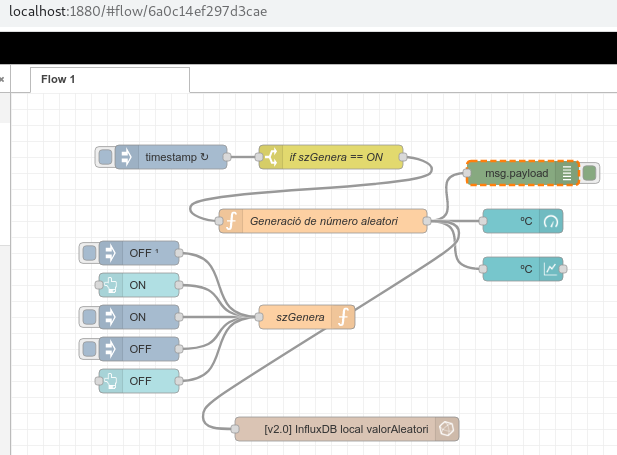Select the ON dashboard button node label

138,285
